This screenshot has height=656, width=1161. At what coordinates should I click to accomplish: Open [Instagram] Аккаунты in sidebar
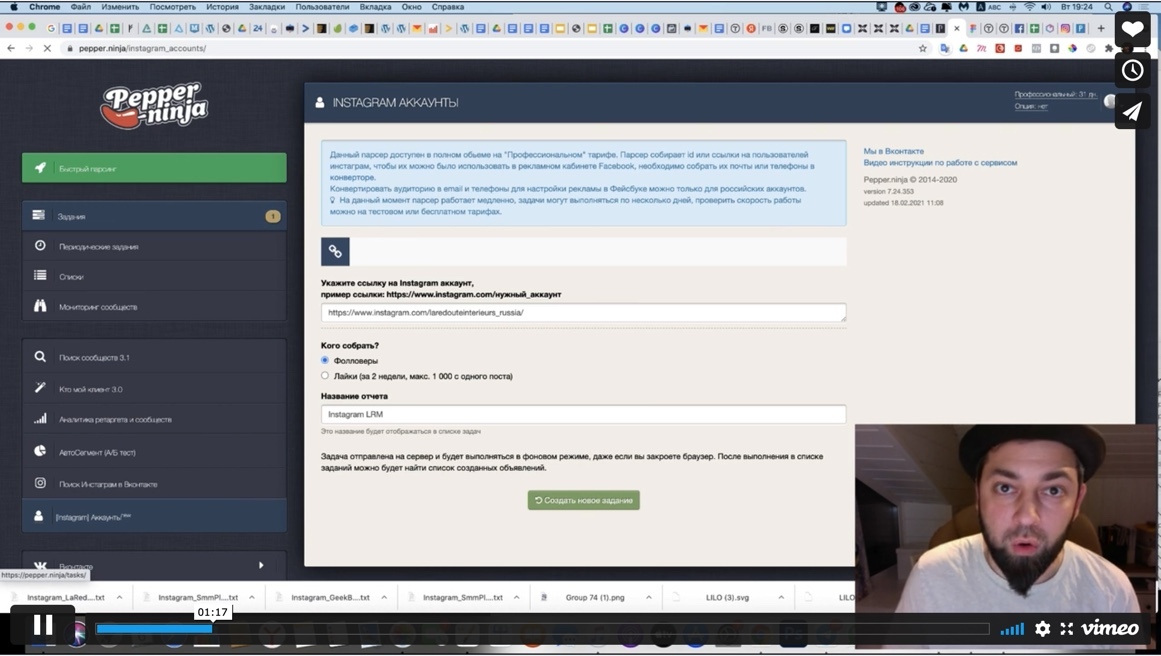click(x=154, y=516)
